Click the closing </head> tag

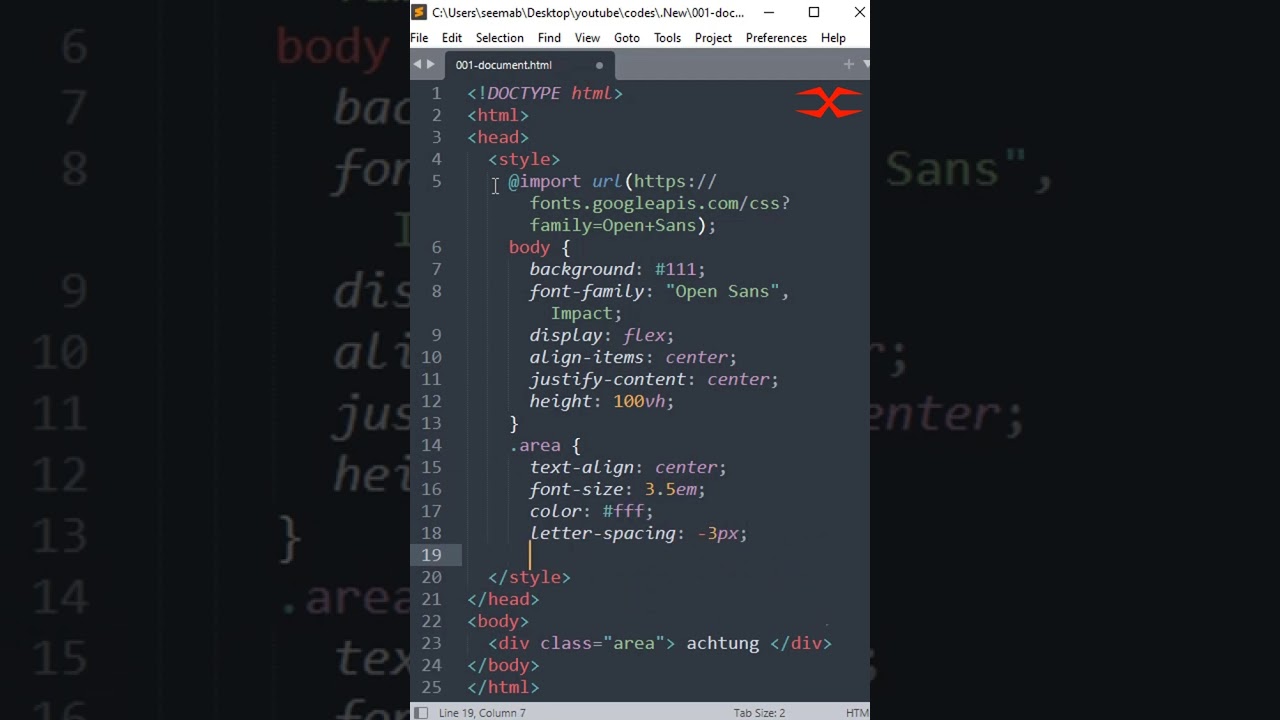pos(503,599)
